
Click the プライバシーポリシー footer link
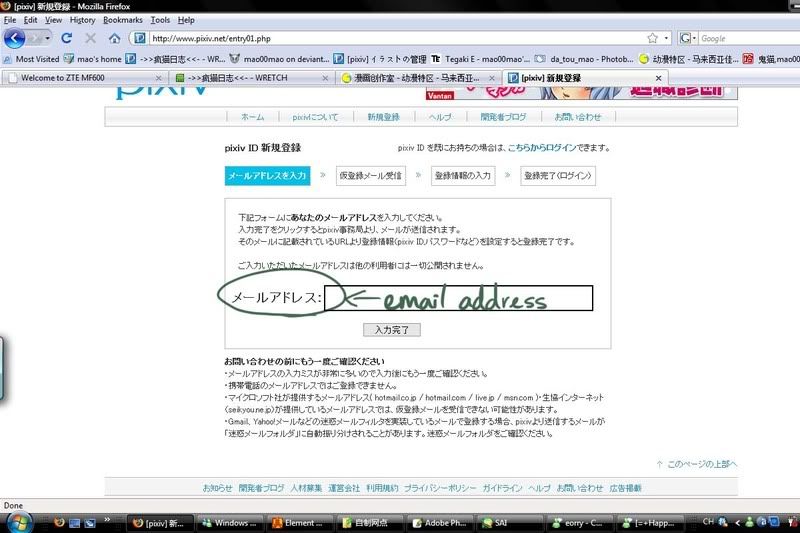tap(440, 488)
